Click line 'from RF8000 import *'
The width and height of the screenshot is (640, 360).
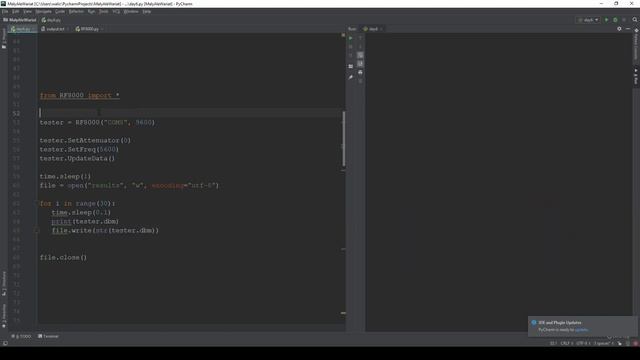point(80,96)
